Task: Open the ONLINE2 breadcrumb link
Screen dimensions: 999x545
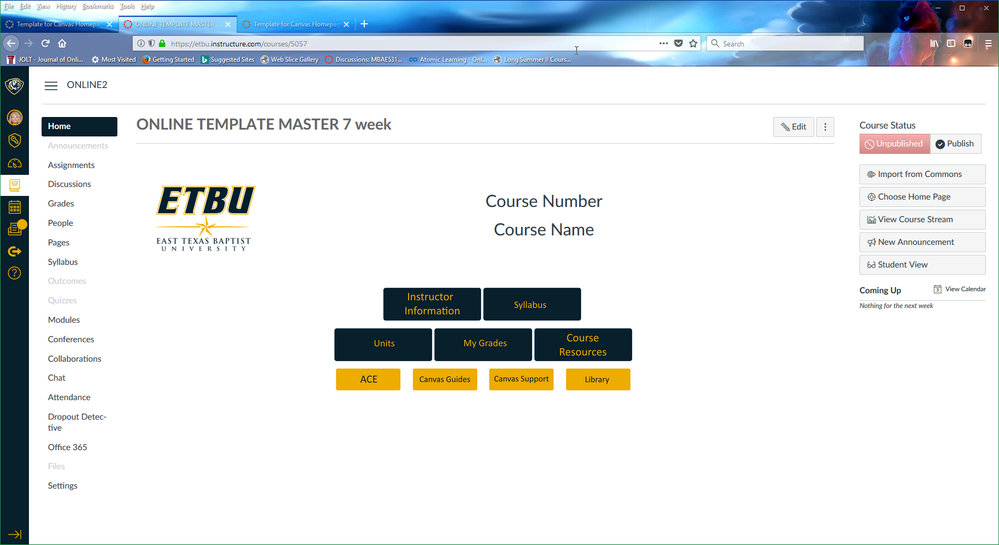Action: point(87,85)
